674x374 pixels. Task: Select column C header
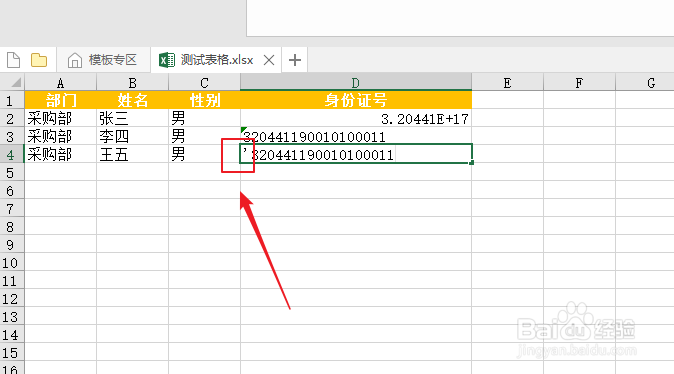[x=204, y=83]
